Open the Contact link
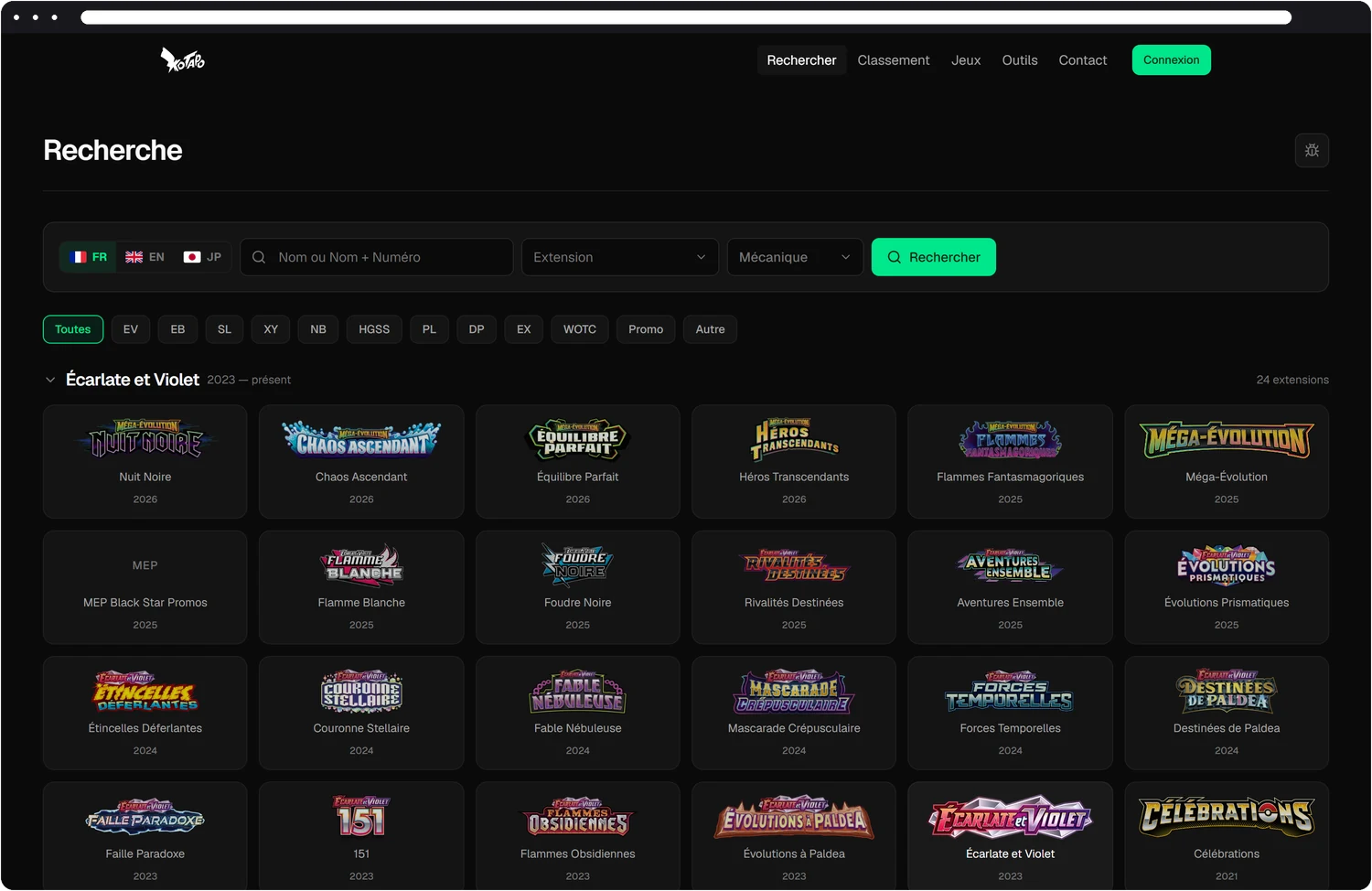The width and height of the screenshot is (1372, 891). pos(1083,60)
